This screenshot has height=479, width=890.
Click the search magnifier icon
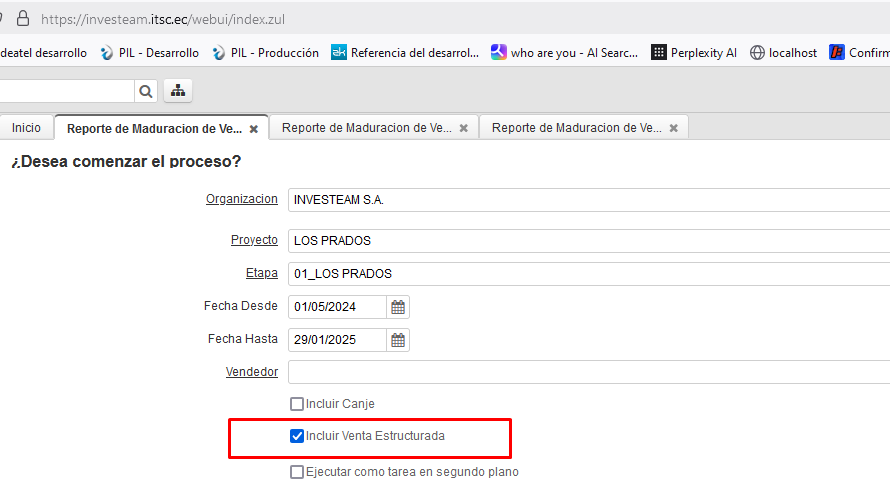tap(146, 91)
